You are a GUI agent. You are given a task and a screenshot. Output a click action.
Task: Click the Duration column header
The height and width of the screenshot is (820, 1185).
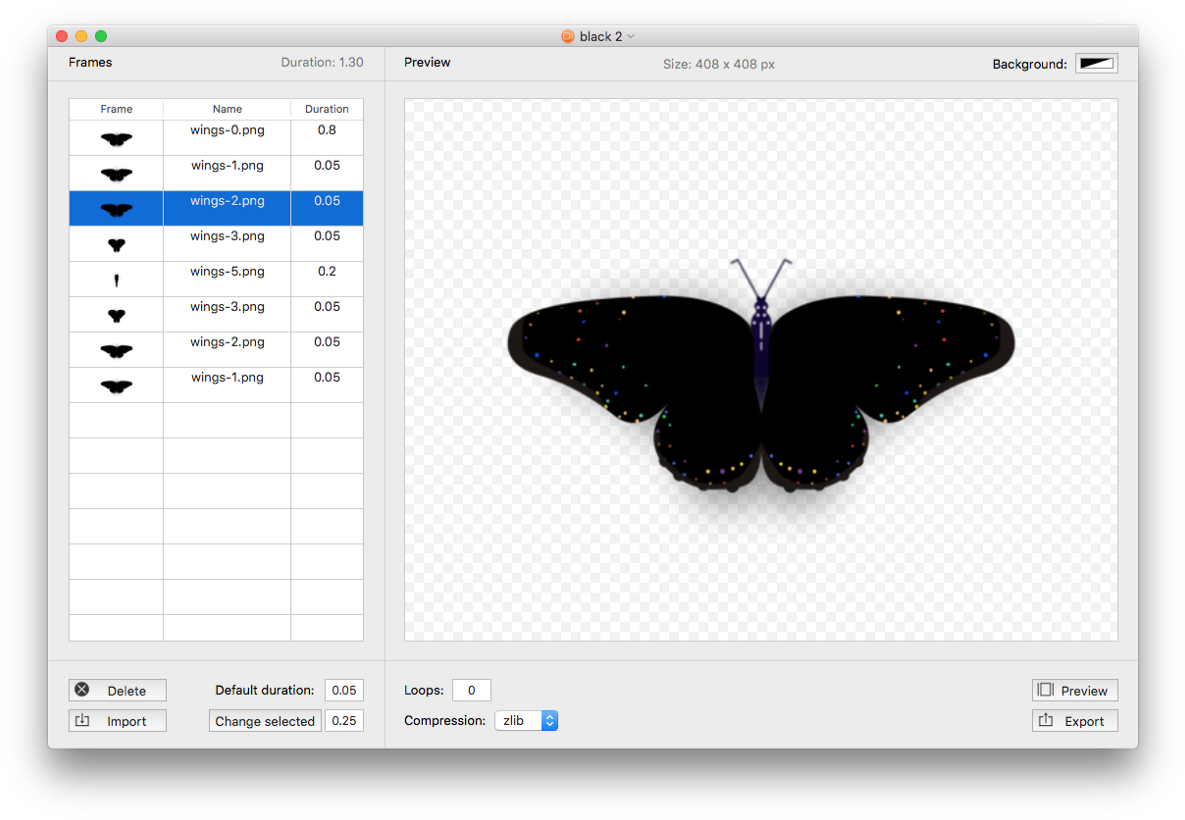point(326,109)
